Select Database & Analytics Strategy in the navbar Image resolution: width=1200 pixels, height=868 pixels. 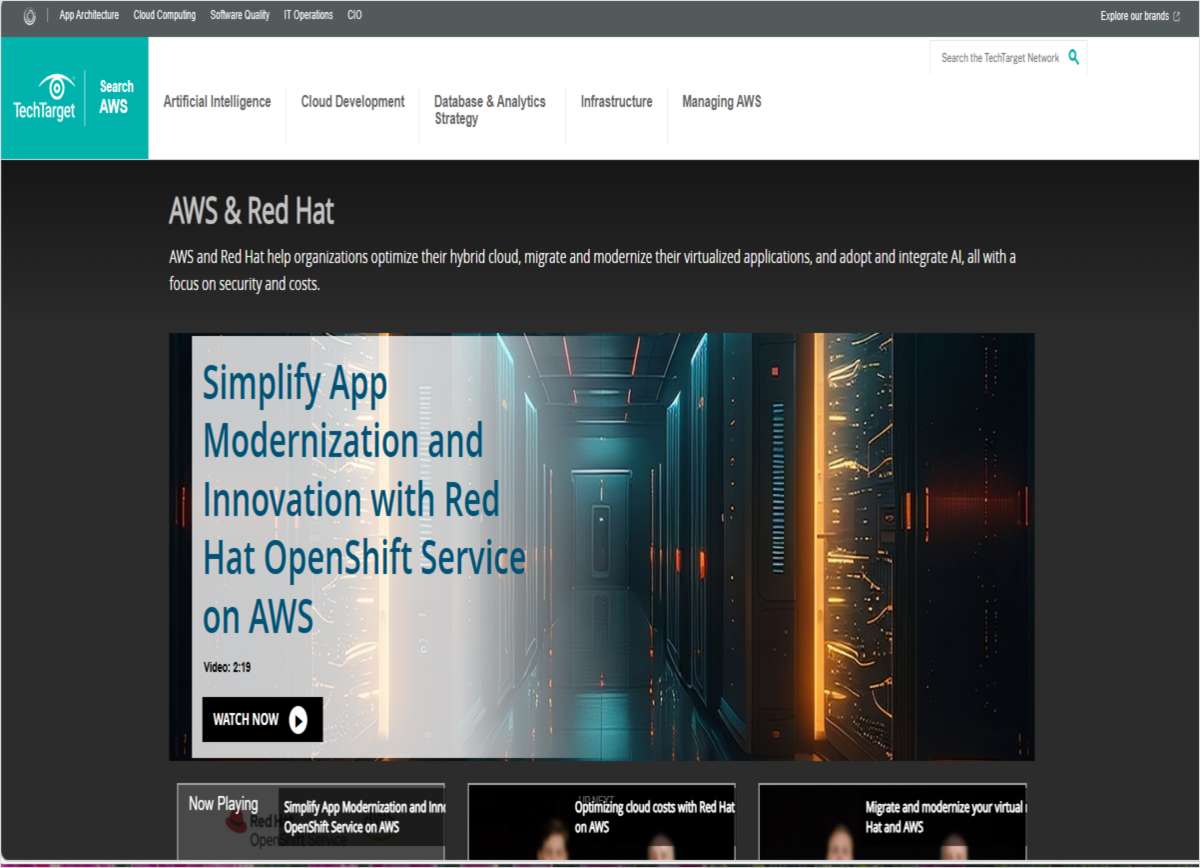coord(489,110)
